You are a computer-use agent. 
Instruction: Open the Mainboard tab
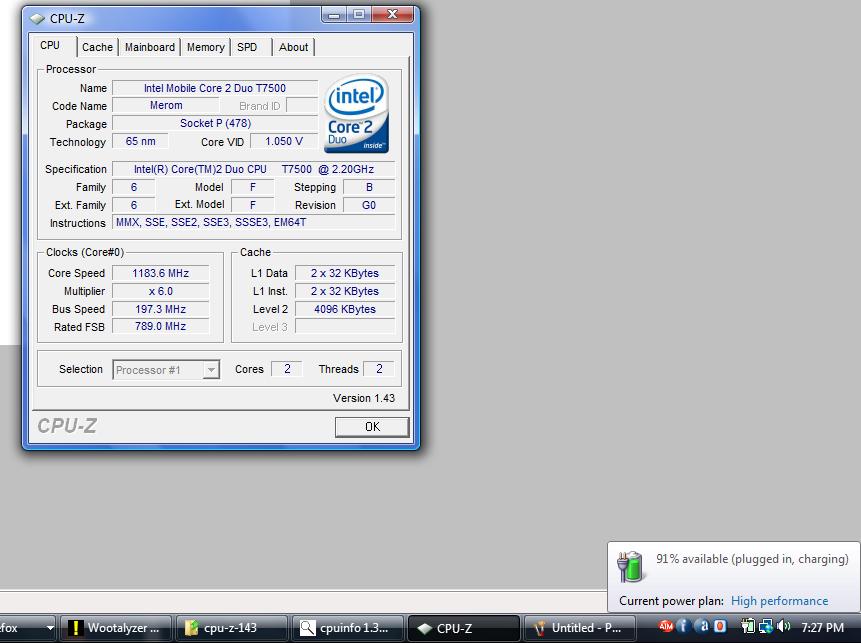[x=150, y=47]
